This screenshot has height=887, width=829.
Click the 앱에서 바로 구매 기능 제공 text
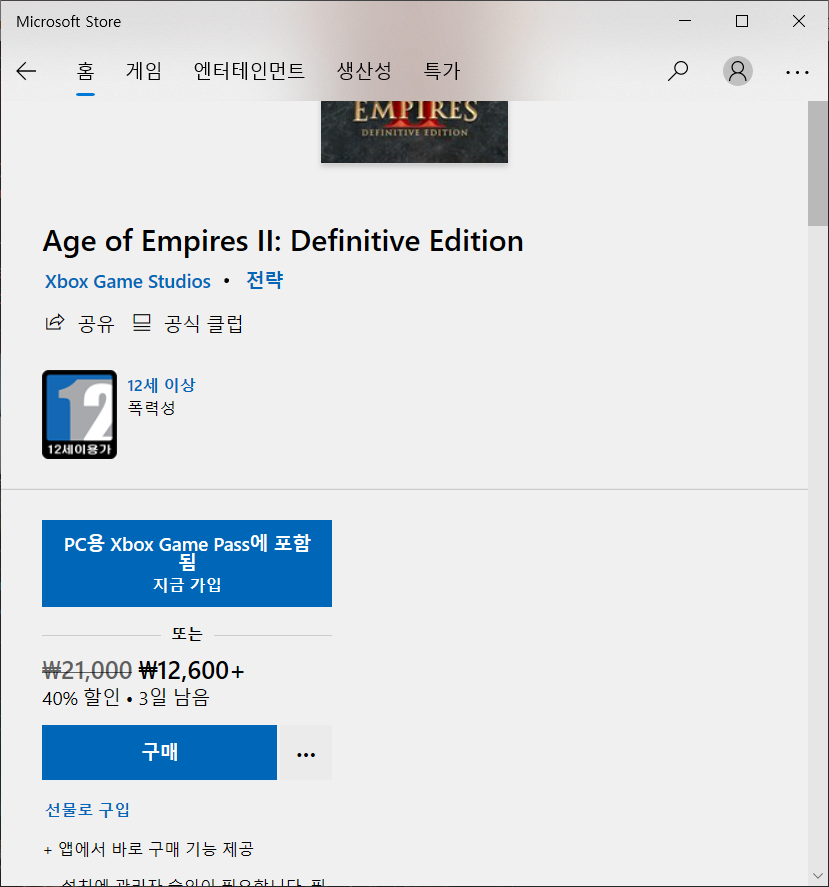coord(156,849)
